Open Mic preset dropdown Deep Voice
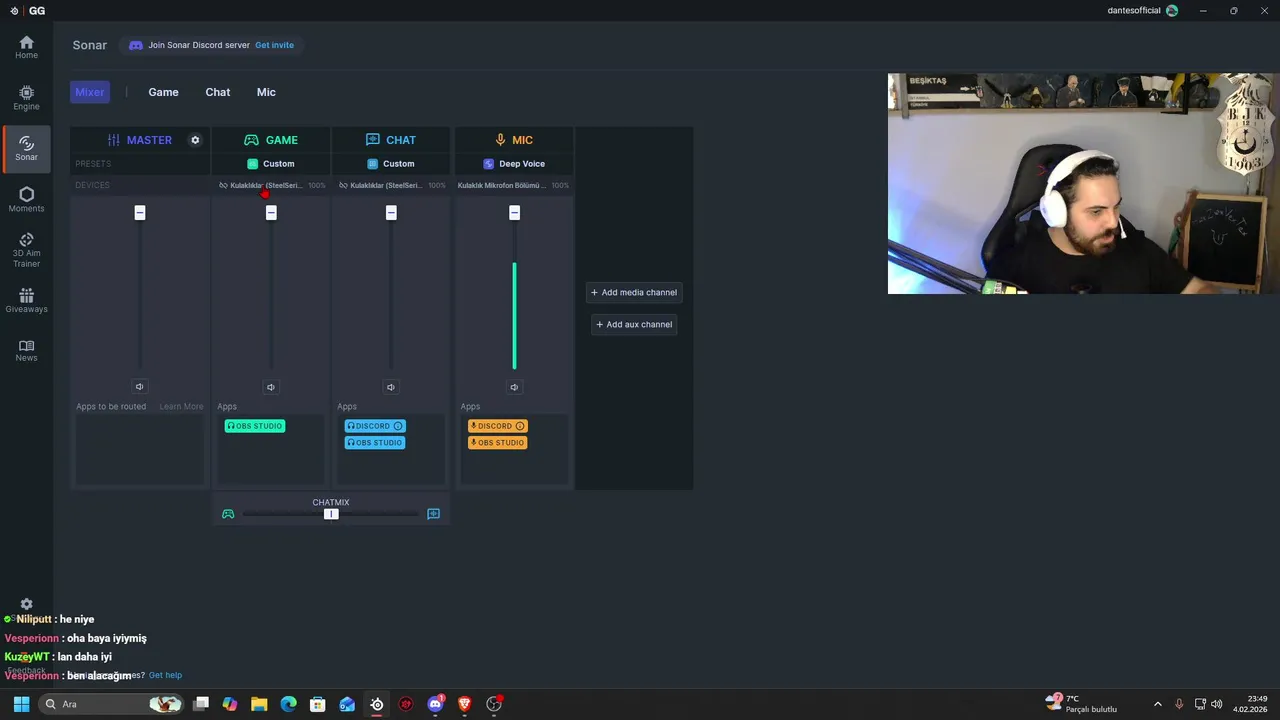The image size is (1280, 720). coord(514,164)
